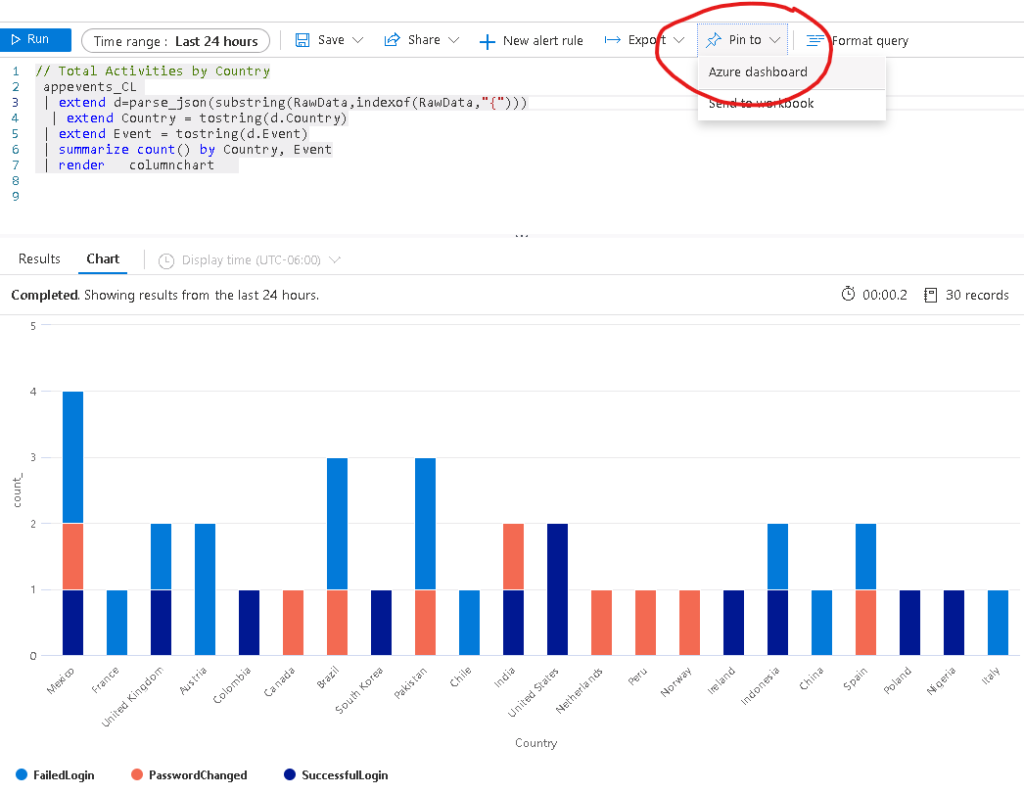Click the Save floppy disk icon
The width and height of the screenshot is (1024, 794).
click(x=302, y=41)
